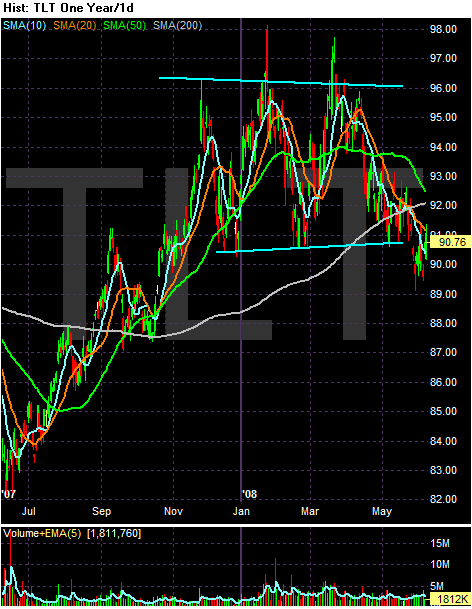Viewport: 472px width, 609px height.
Task: Click the 87.00 price axis label
Action: click(x=443, y=352)
